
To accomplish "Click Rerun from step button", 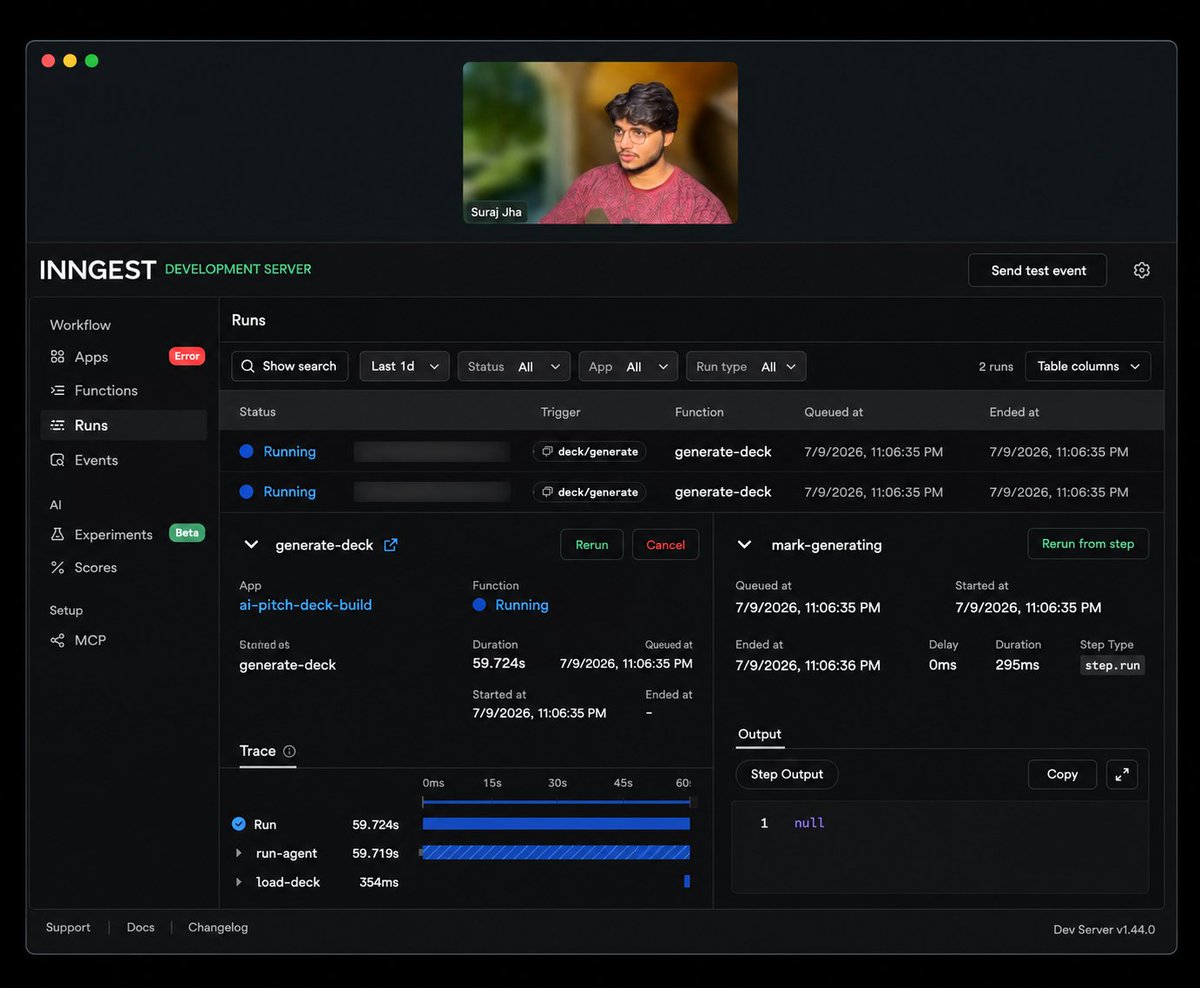I will 1088,544.
